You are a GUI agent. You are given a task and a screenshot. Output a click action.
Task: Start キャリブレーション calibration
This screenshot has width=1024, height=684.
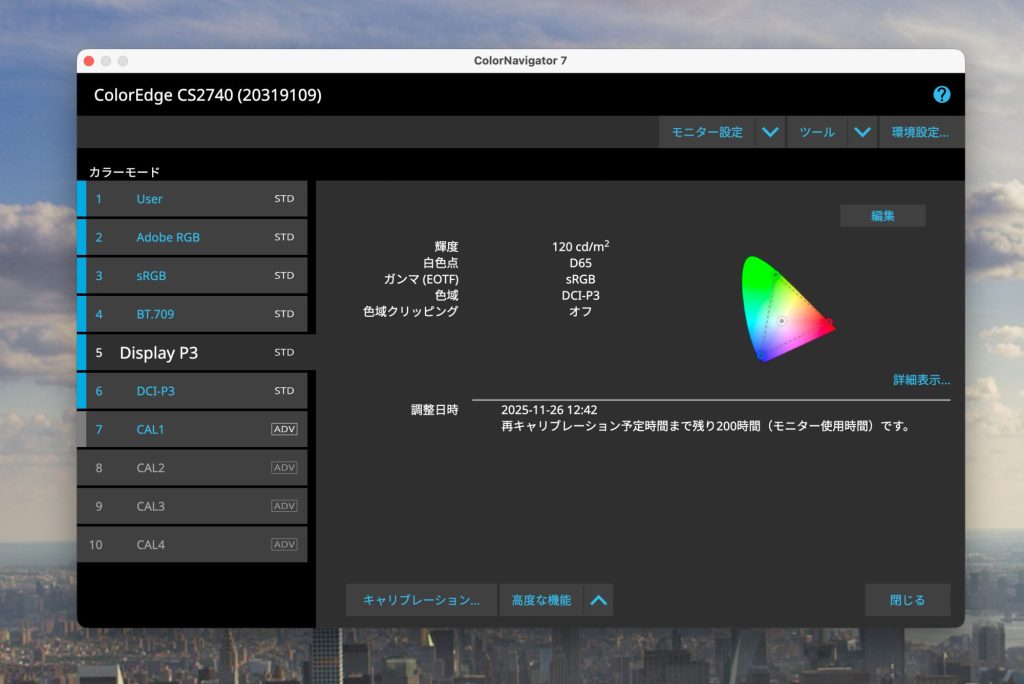[421, 600]
